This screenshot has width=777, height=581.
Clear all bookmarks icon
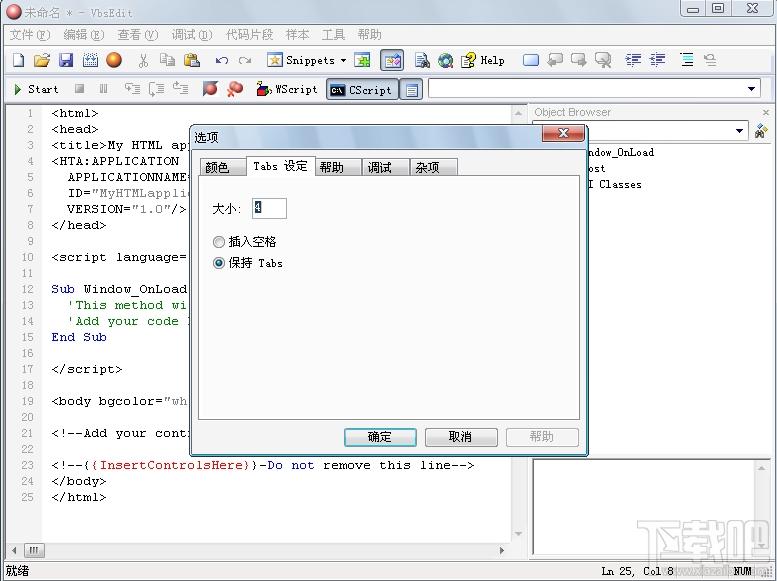click(x=603, y=60)
